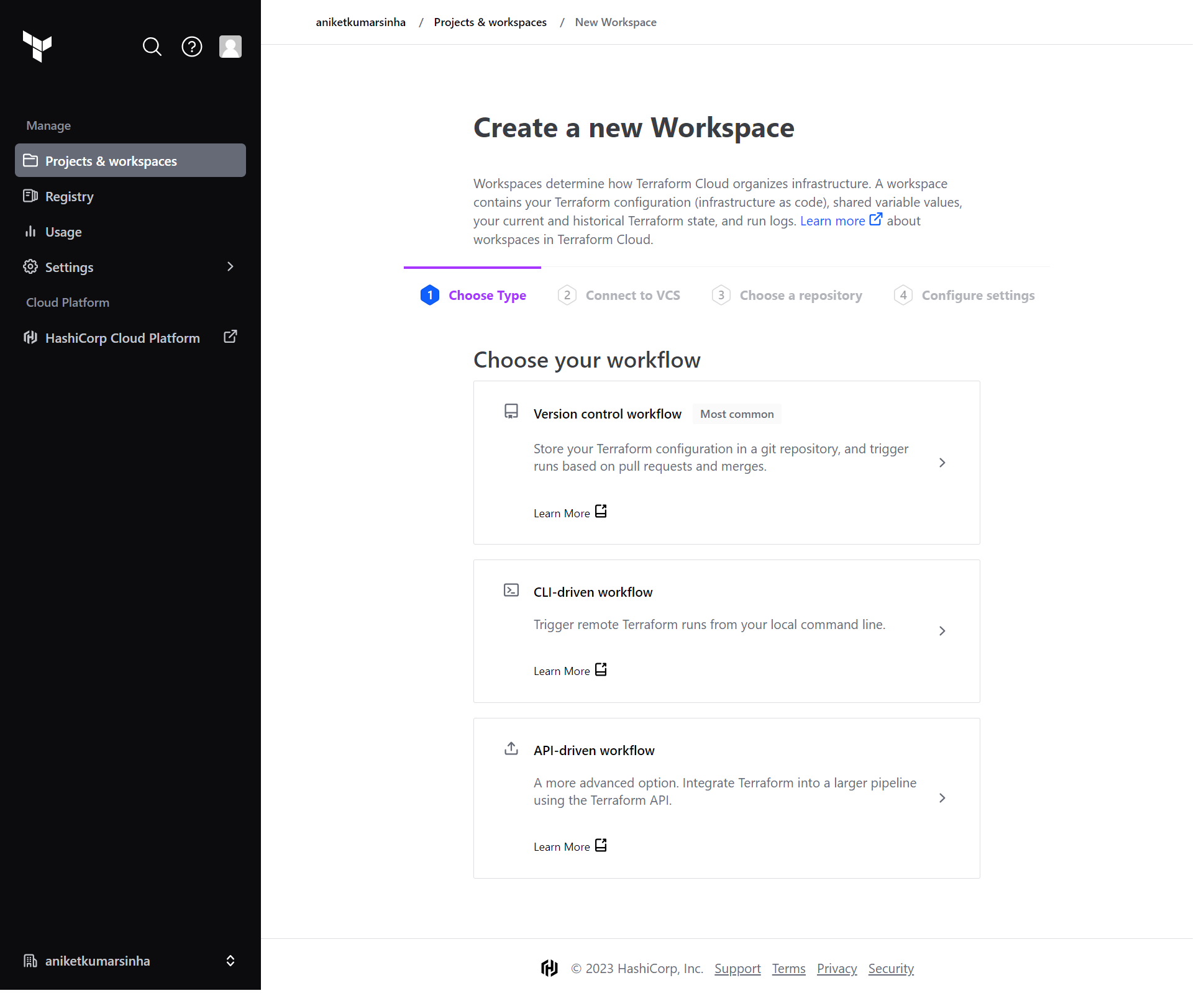Click Projects & workspaces in the breadcrumb
Image resolution: width=1204 pixels, height=1001 pixels.
coord(490,22)
